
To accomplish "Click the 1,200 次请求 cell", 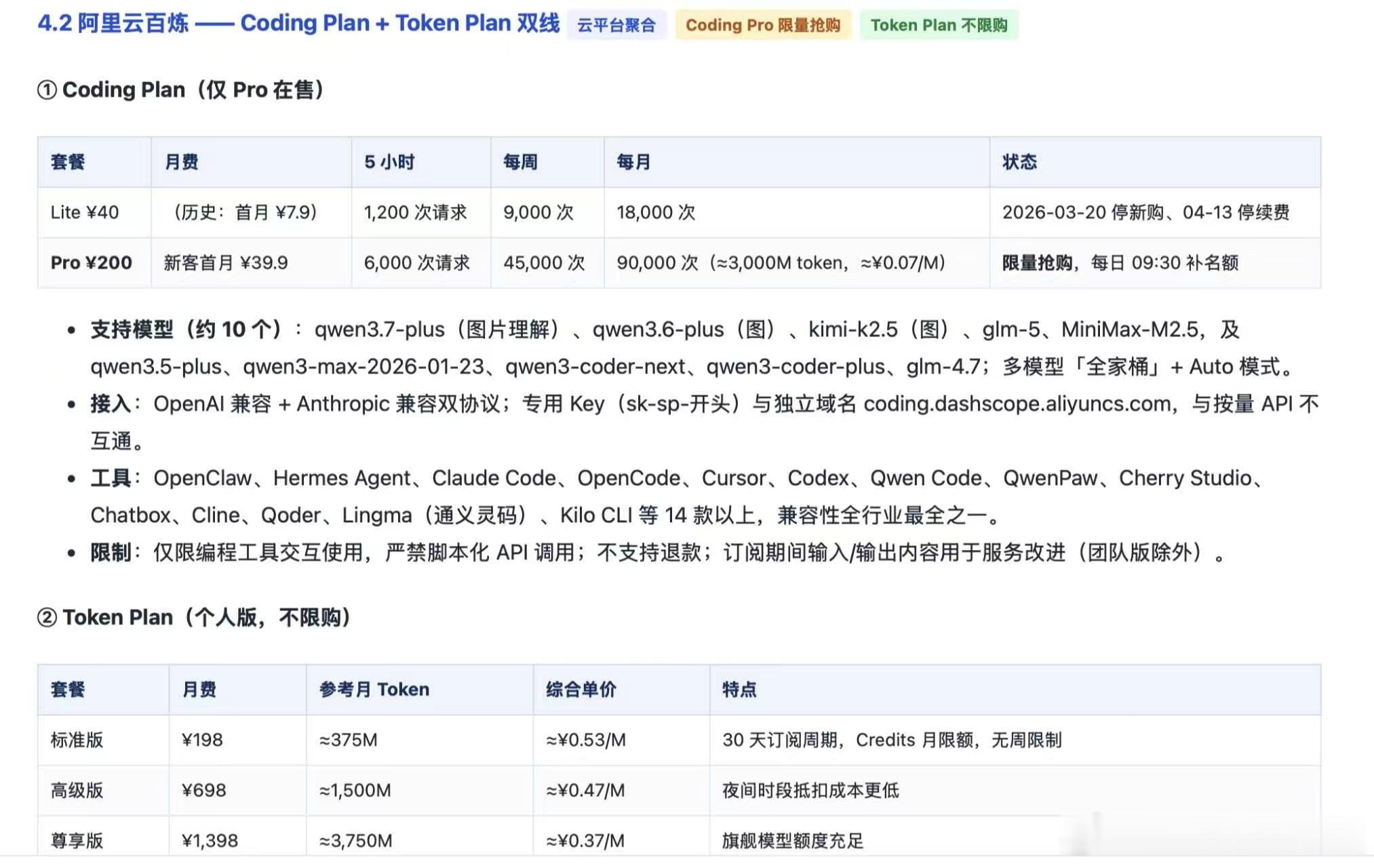I will tap(421, 212).
